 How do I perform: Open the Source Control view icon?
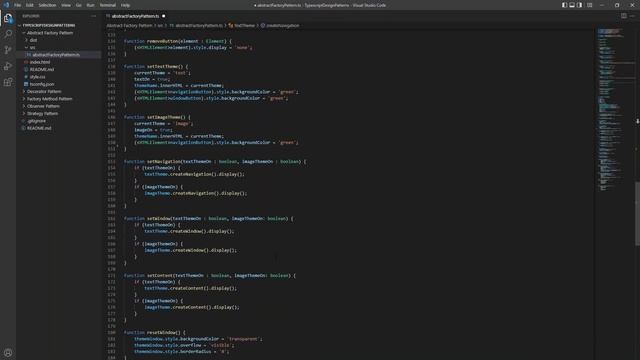click(8, 50)
